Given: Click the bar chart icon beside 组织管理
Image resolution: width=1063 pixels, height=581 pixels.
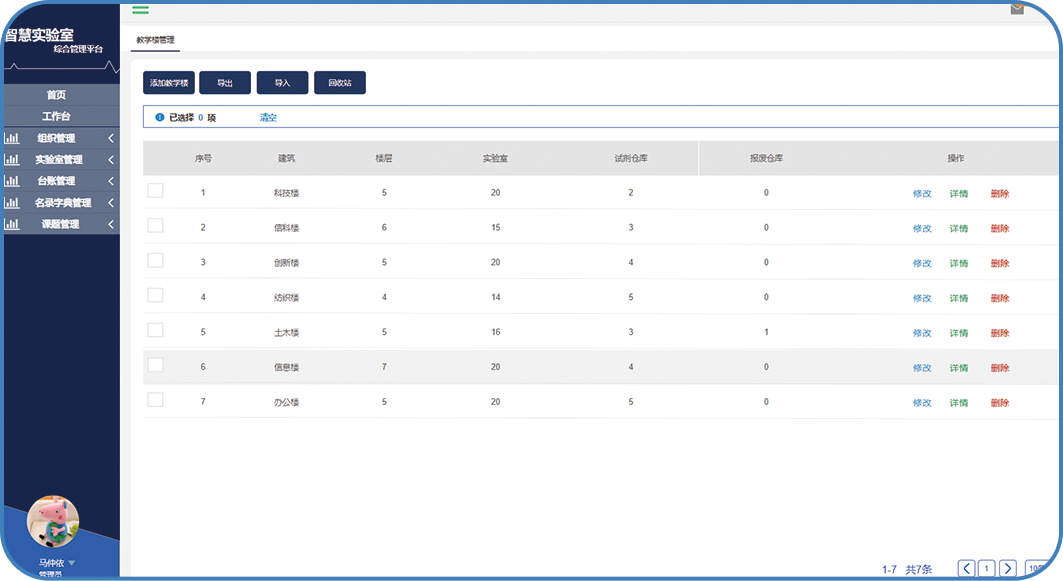Looking at the screenshot, I should (x=11, y=139).
